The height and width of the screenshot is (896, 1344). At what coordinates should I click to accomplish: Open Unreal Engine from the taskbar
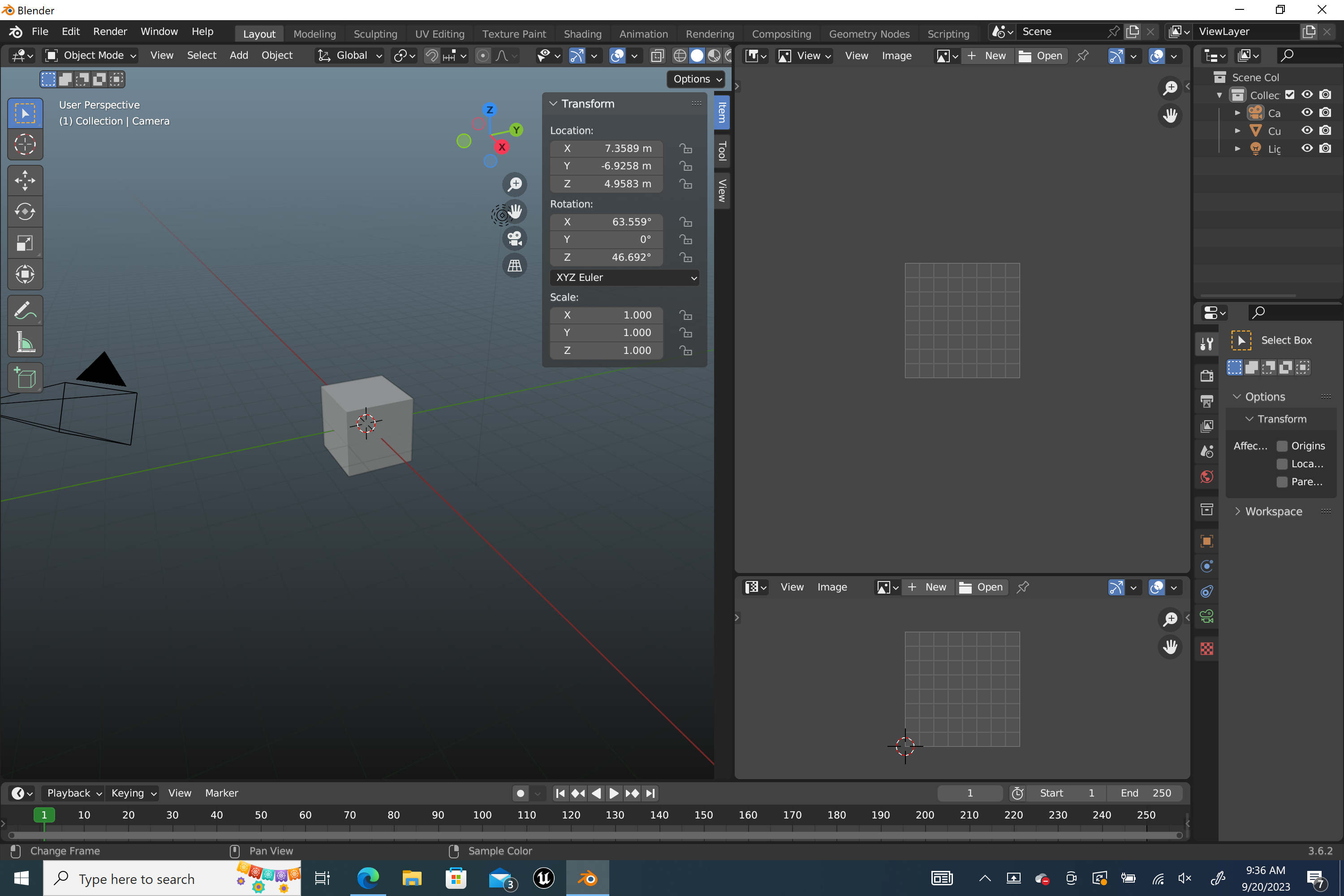pos(543,878)
